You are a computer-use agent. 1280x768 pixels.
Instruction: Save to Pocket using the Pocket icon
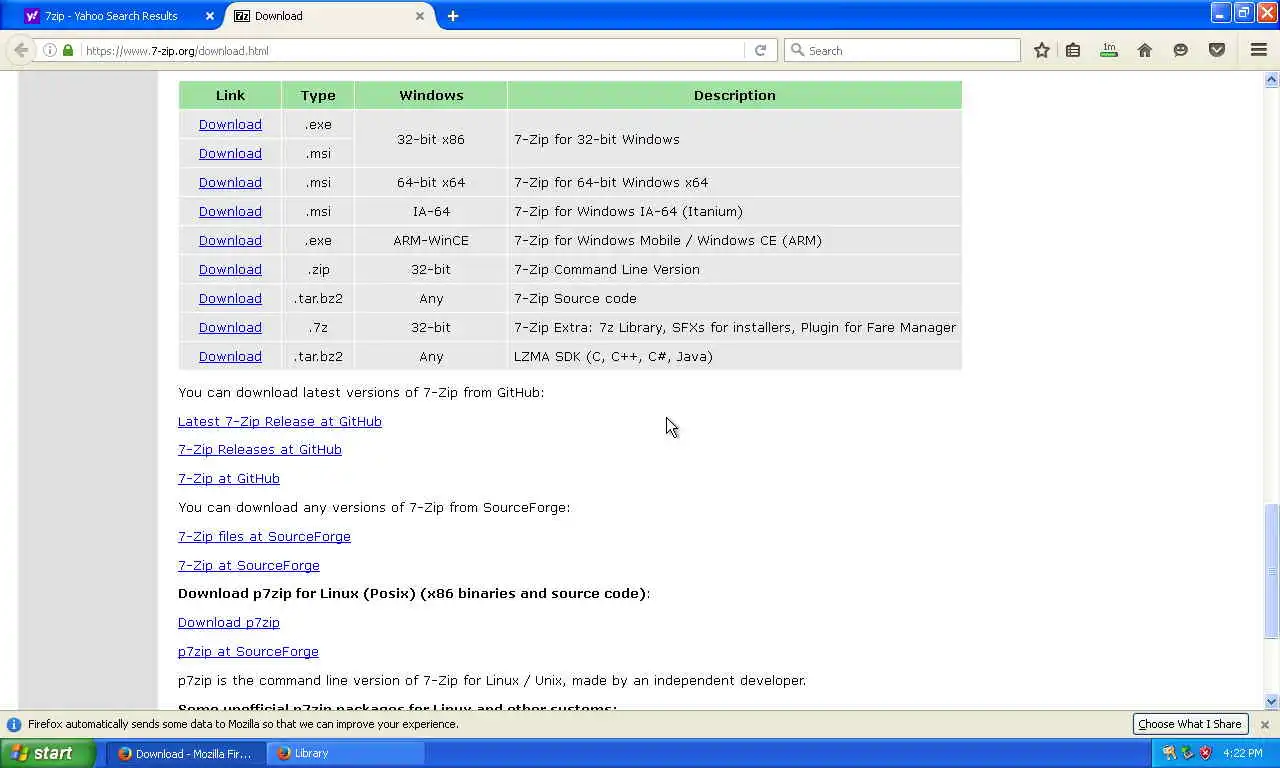[x=1217, y=50]
